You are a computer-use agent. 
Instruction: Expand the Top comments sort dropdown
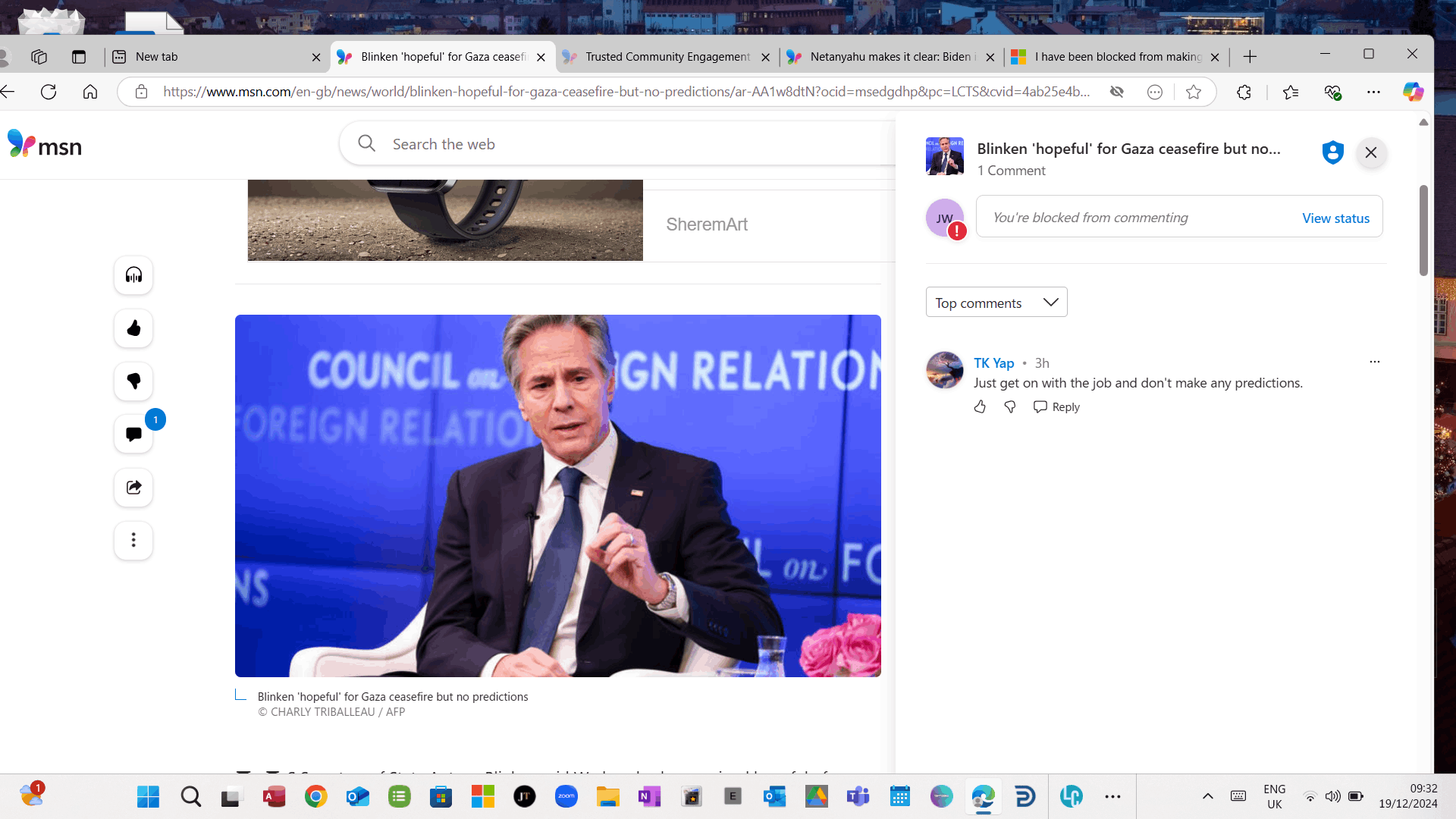[996, 303]
